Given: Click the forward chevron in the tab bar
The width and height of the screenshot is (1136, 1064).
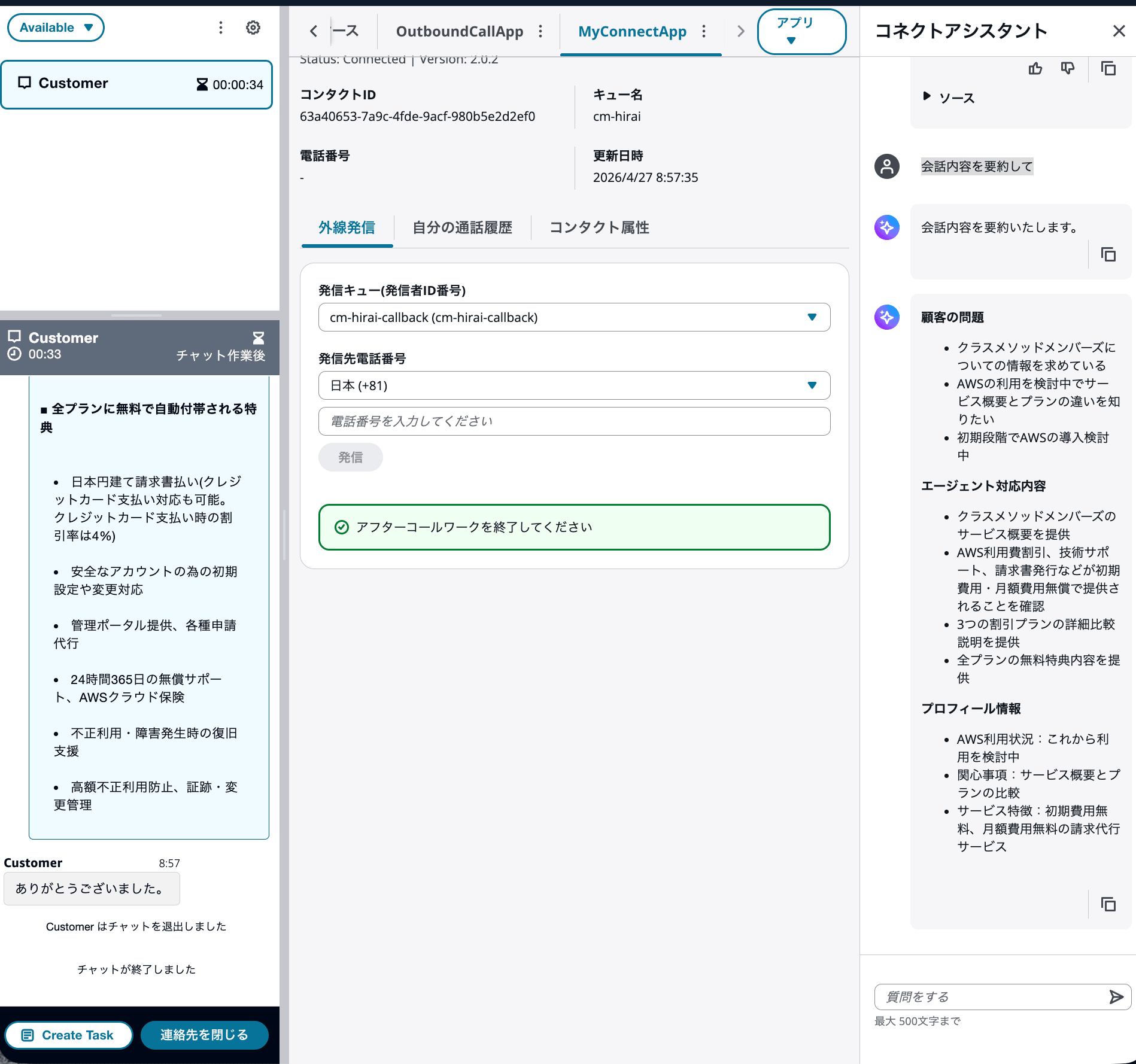Looking at the screenshot, I should point(740,31).
